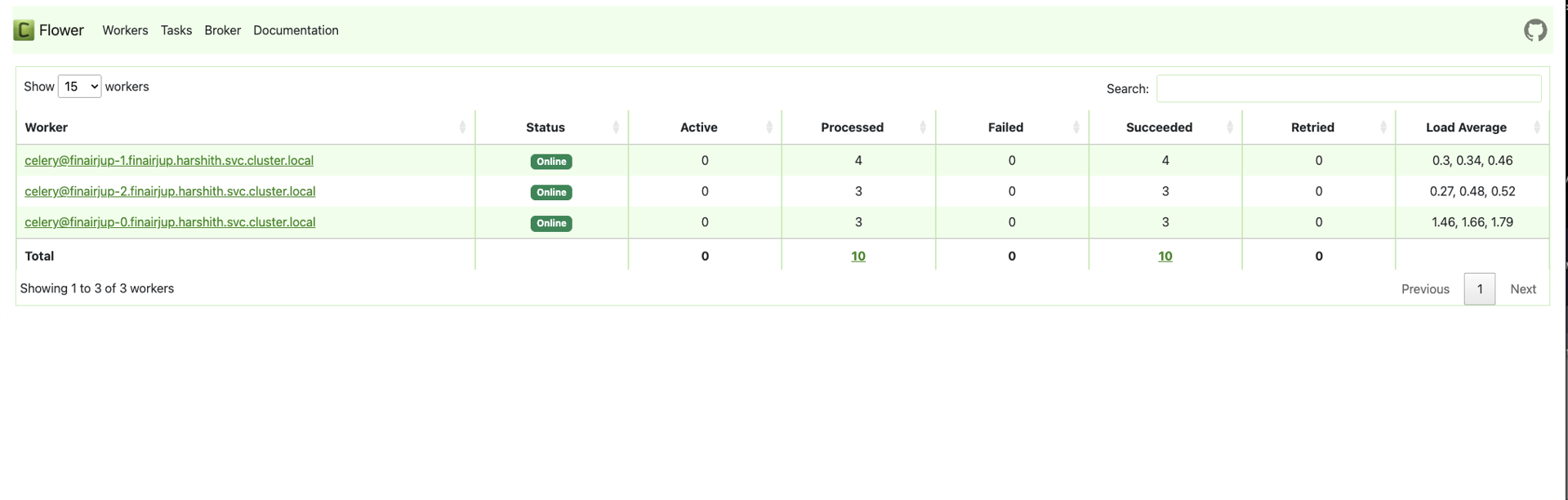Viewport: 1568px width, 500px height.
Task: Sort by the Succeeded column arrows
Action: [x=1230, y=127]
